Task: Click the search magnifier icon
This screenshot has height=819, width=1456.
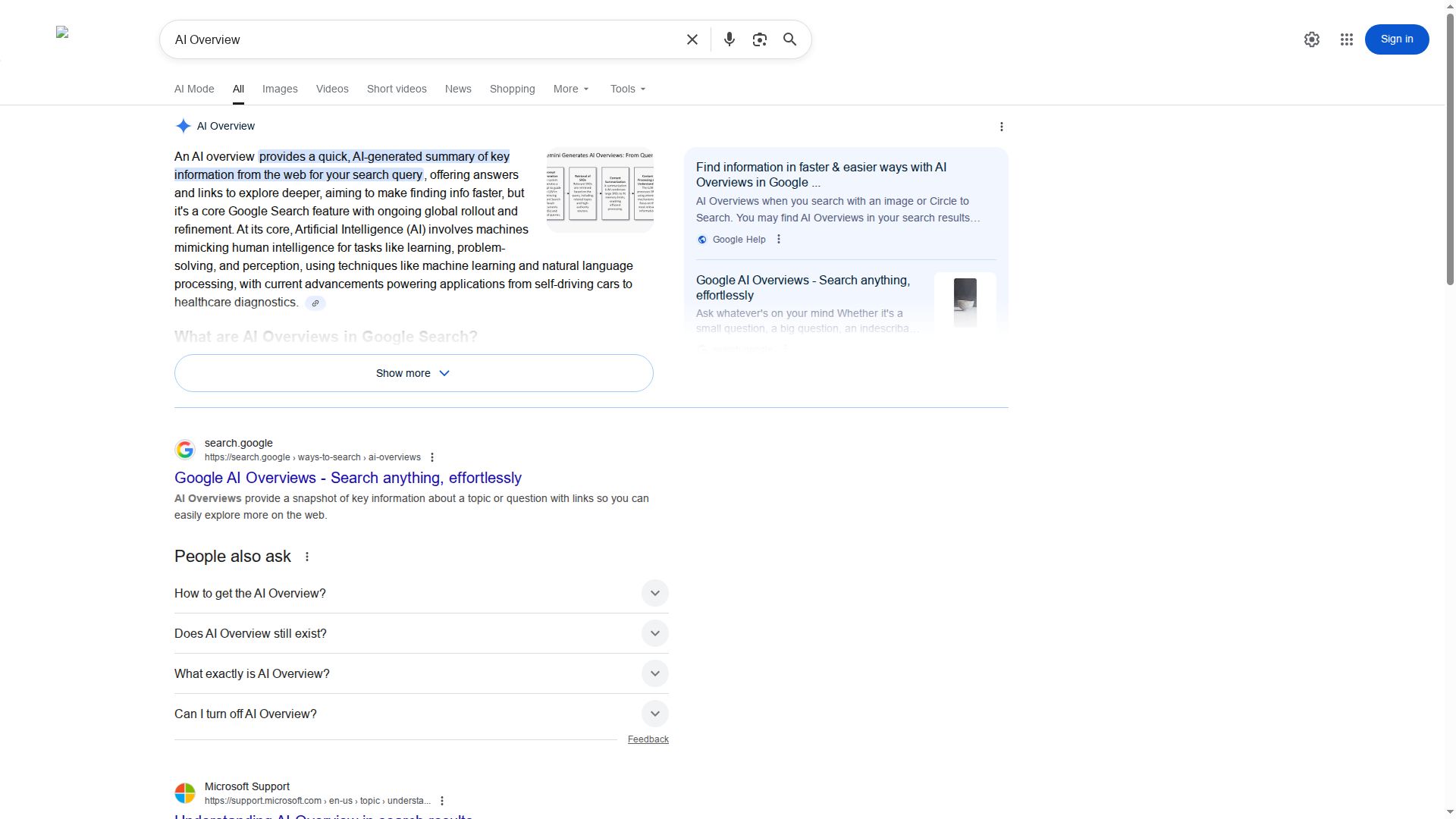Action: 789,39
